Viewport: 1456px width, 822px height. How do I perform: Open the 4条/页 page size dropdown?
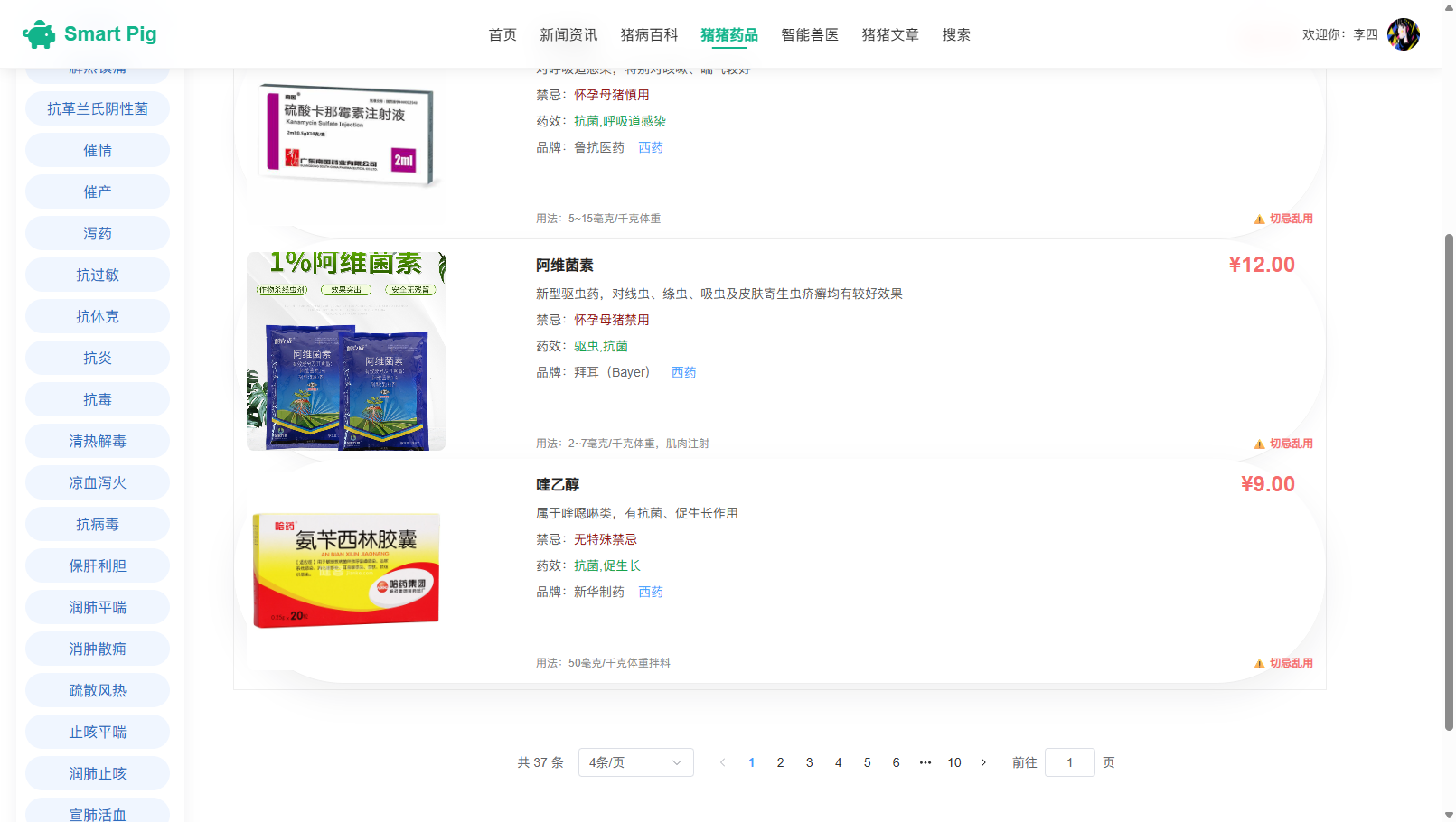(636, 762)
